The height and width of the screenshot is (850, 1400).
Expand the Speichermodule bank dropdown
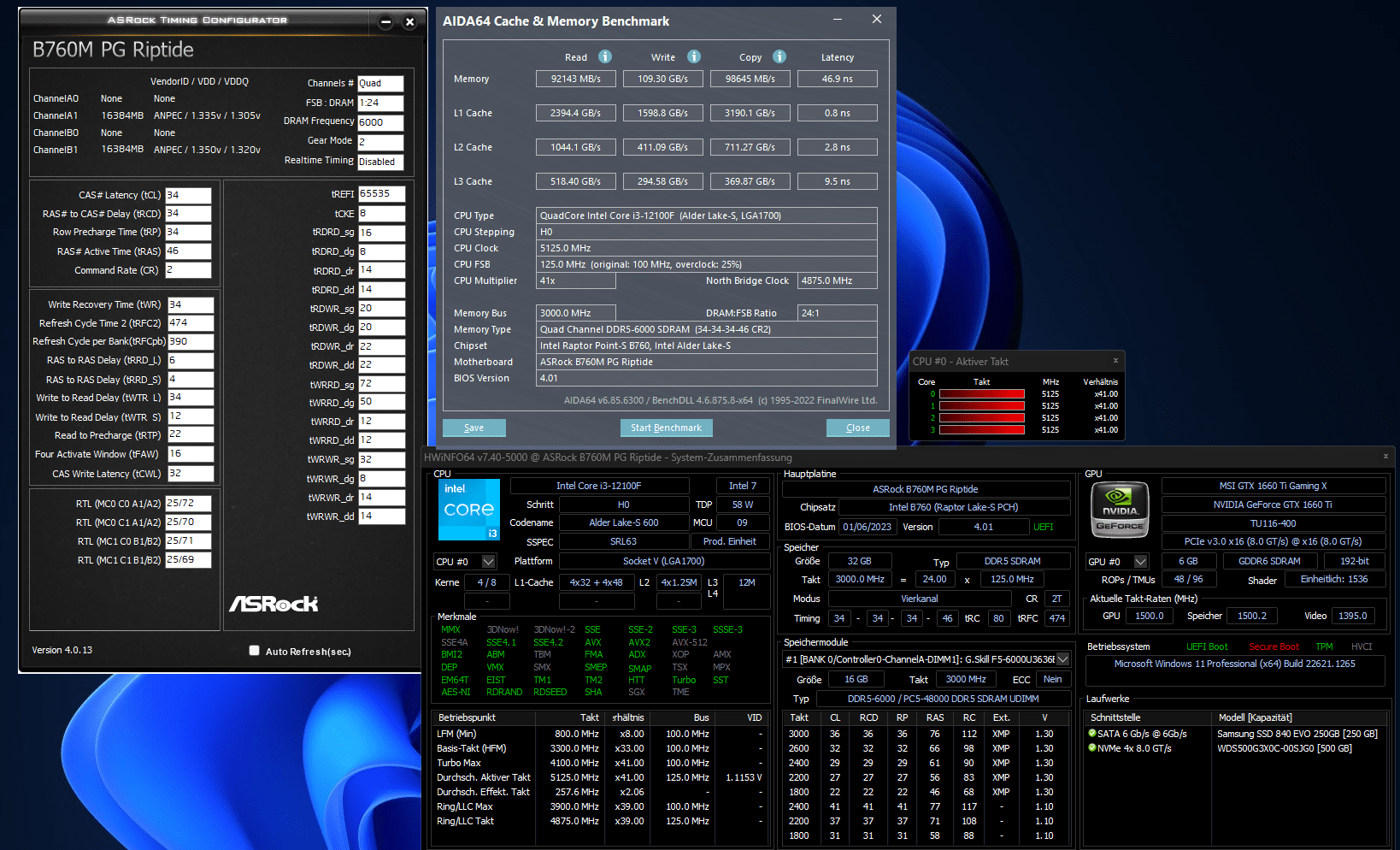1063,659
